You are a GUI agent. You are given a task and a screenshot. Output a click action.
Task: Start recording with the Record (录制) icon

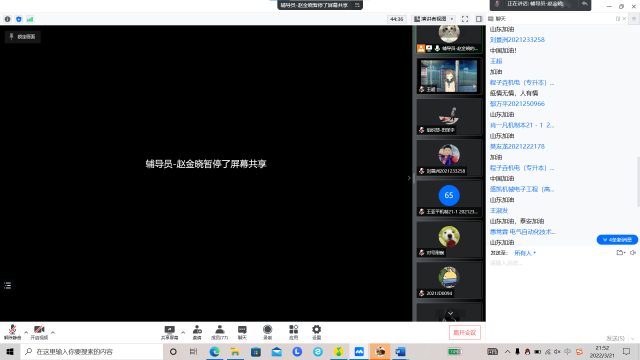268,333
